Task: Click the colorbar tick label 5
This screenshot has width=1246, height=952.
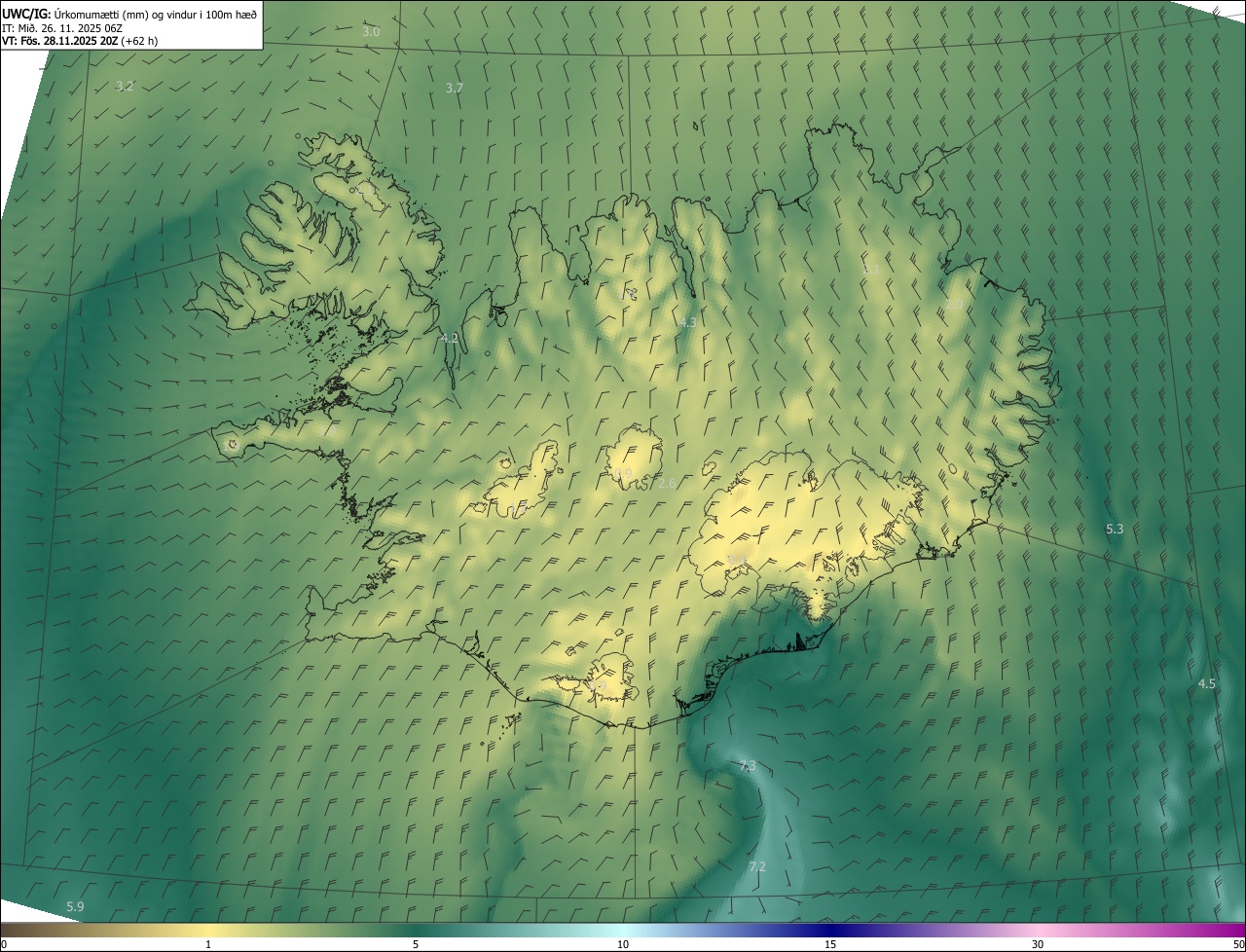Action: 416,945
